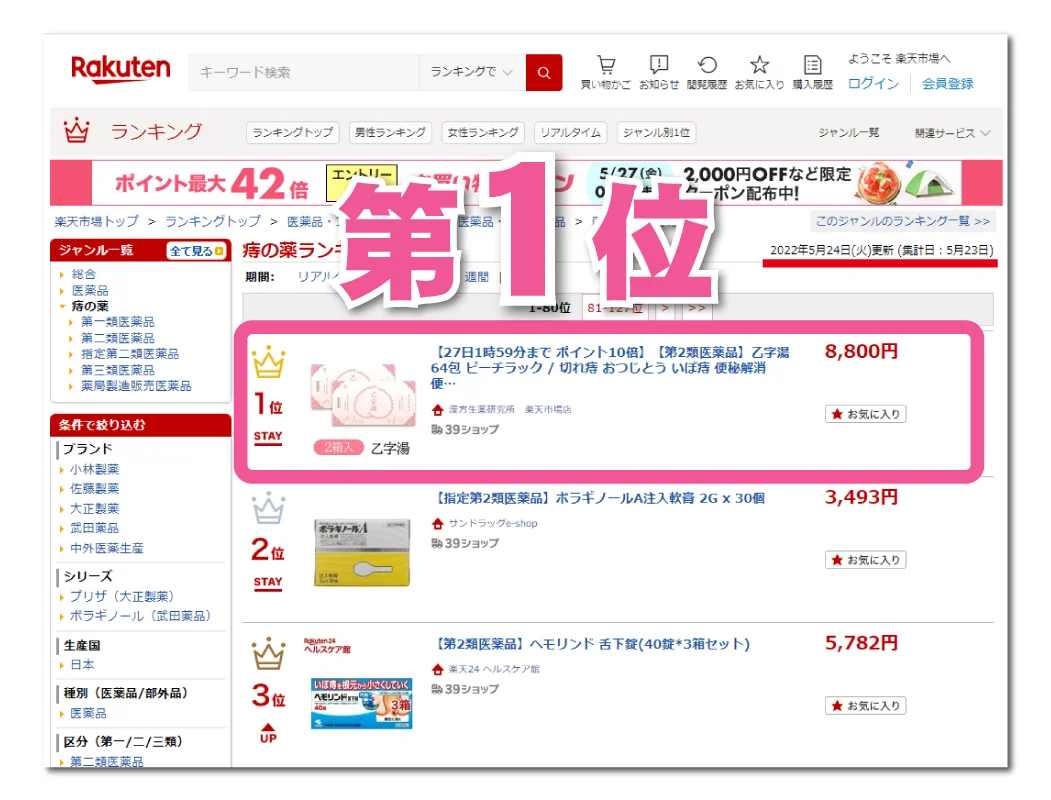
Task: Click 楽天市場トップ breadcrumb link
Action: tap(97, 222)
